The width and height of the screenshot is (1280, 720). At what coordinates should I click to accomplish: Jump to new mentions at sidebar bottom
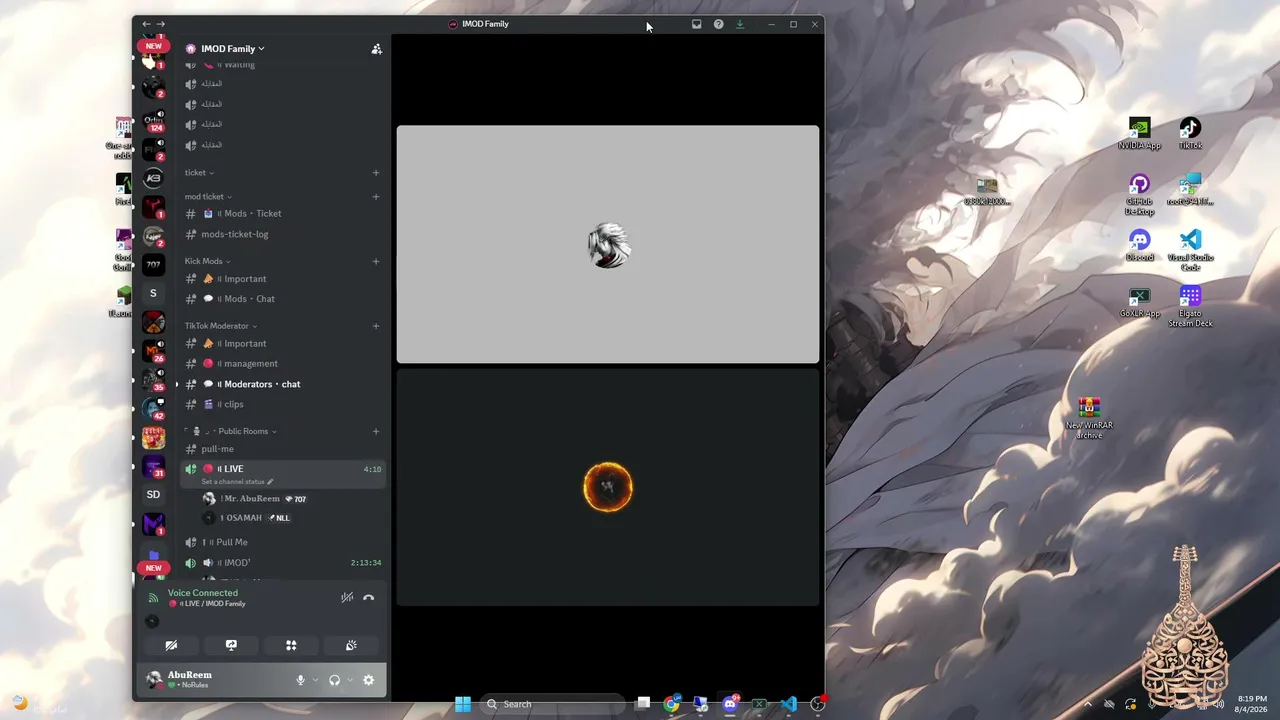tap(153, 568)
